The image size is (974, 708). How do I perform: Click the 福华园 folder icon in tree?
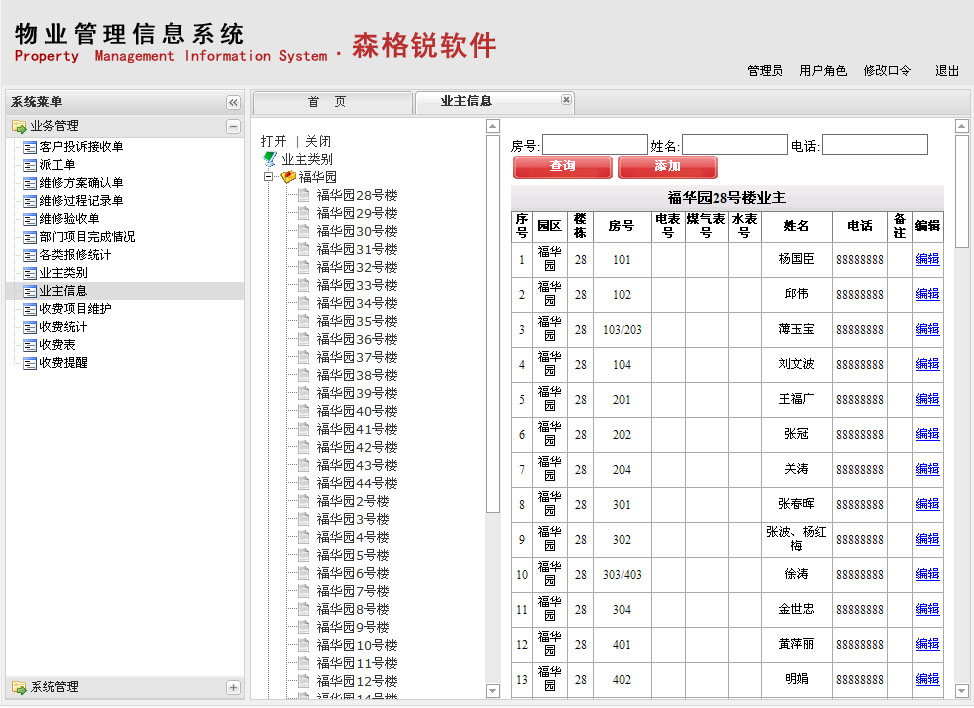coord(288,177)
